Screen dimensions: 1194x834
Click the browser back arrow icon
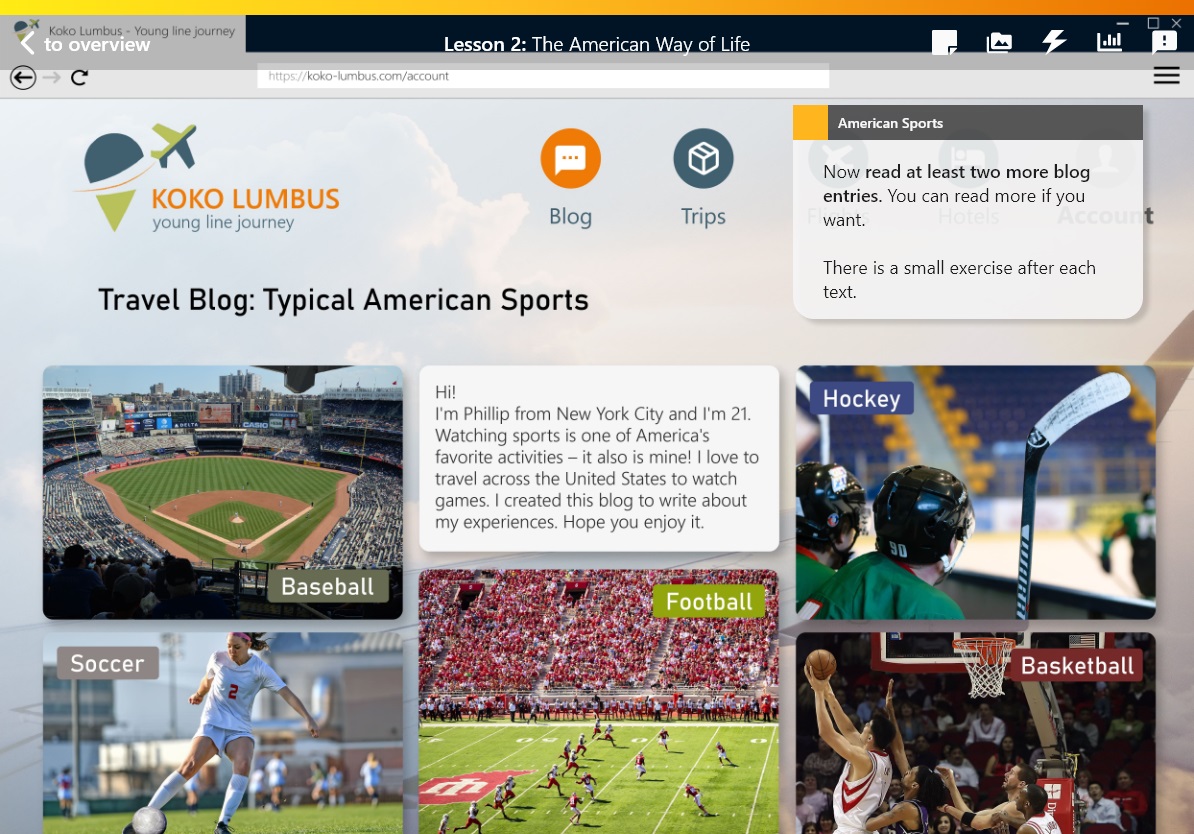click(x=23, y=77)
